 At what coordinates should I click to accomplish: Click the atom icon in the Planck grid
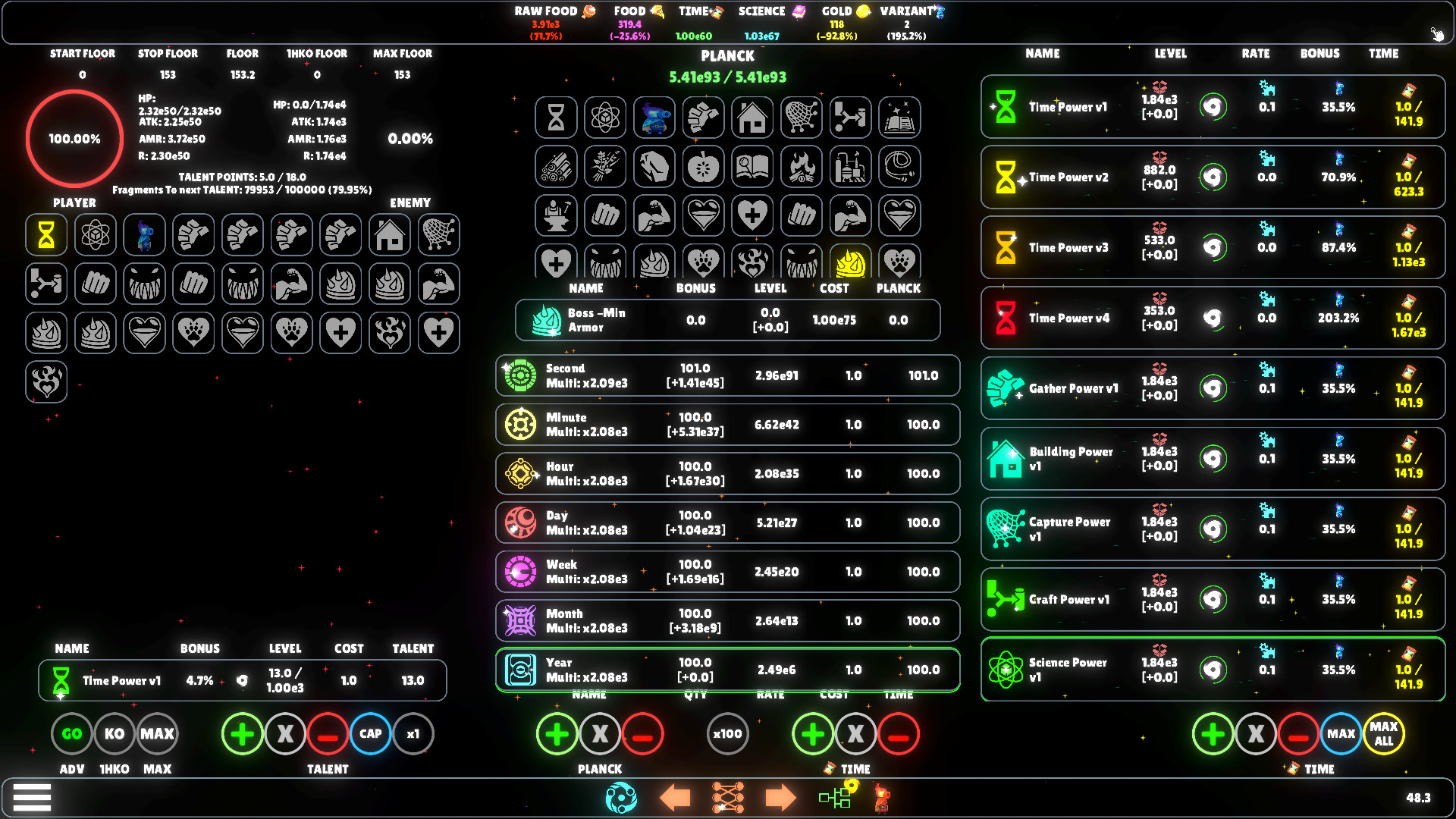click(605, 118)
